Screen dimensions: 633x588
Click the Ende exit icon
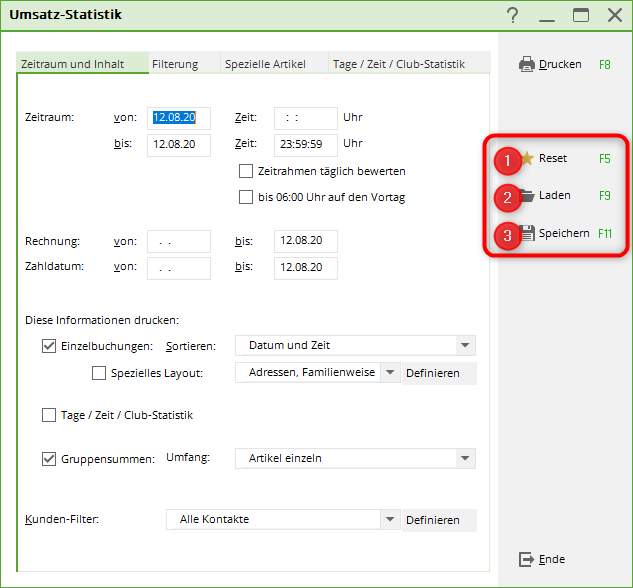[527, 559]
